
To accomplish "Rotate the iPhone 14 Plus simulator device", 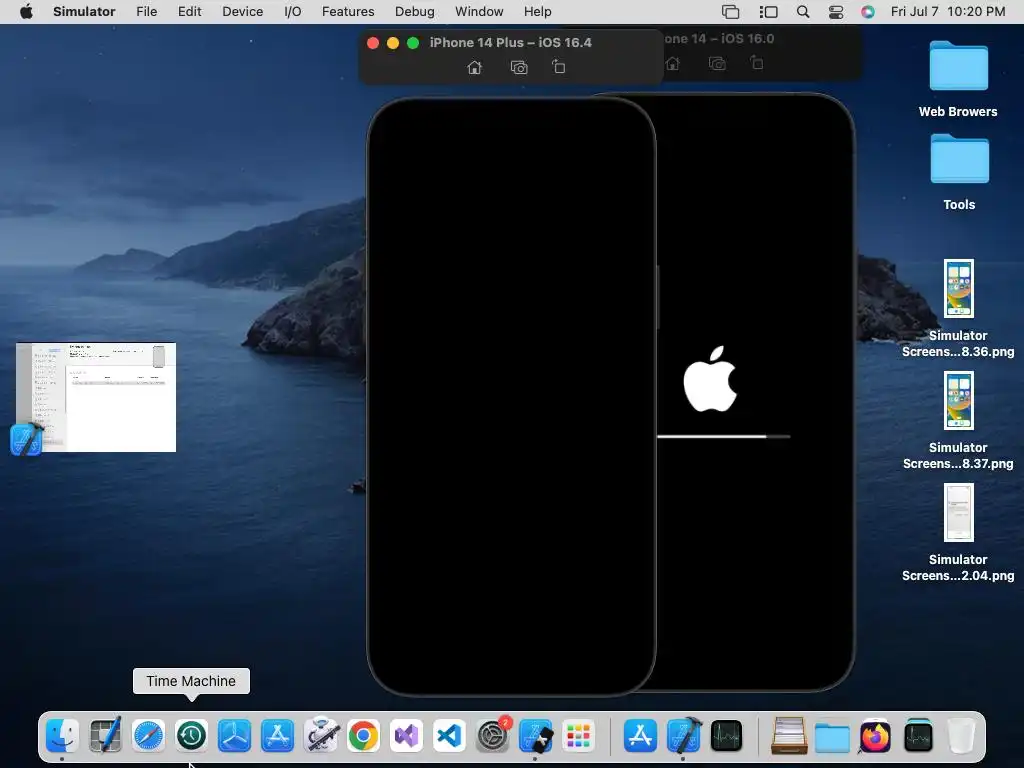I will tap(558, 67).
